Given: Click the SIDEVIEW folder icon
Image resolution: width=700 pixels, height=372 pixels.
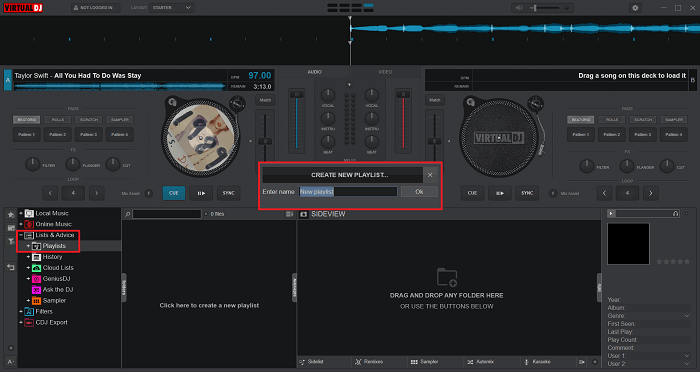Looking at the screenshot, I should 304,214.
